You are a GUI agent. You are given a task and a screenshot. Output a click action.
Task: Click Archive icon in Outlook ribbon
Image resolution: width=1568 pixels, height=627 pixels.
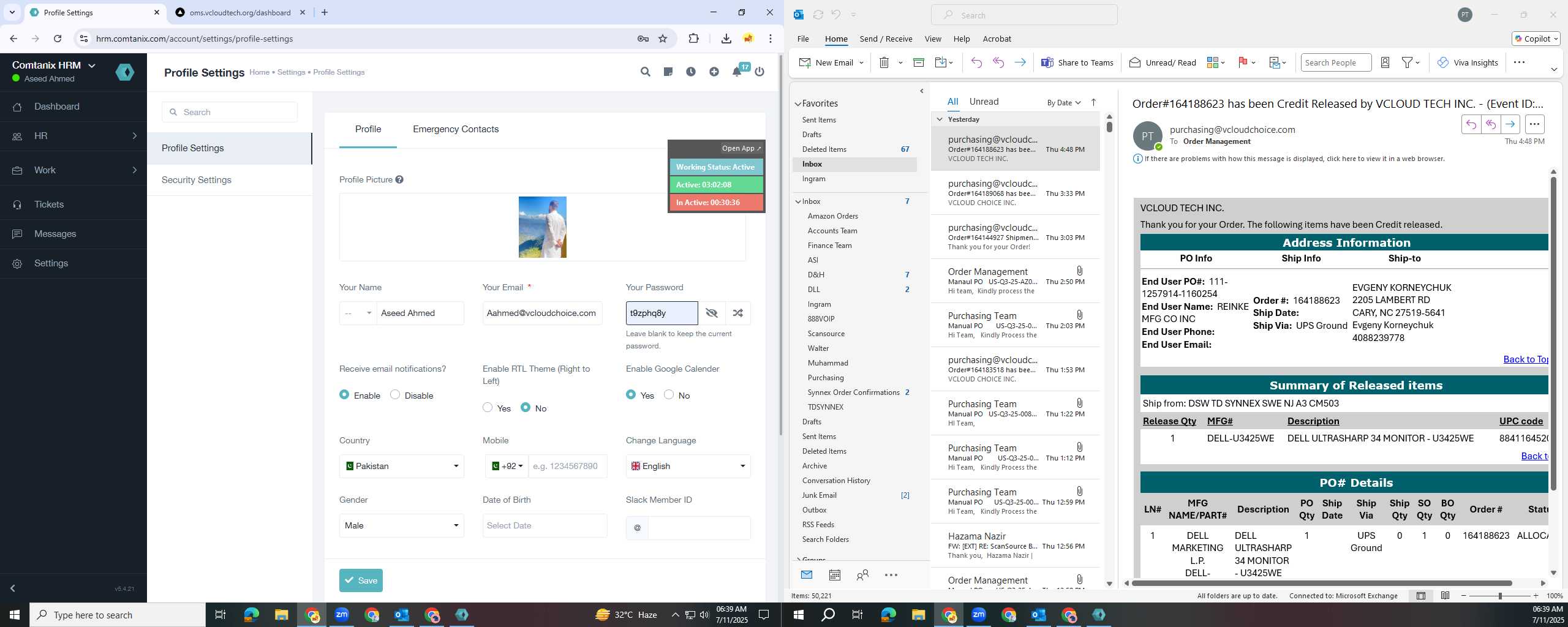pos(919,62)
